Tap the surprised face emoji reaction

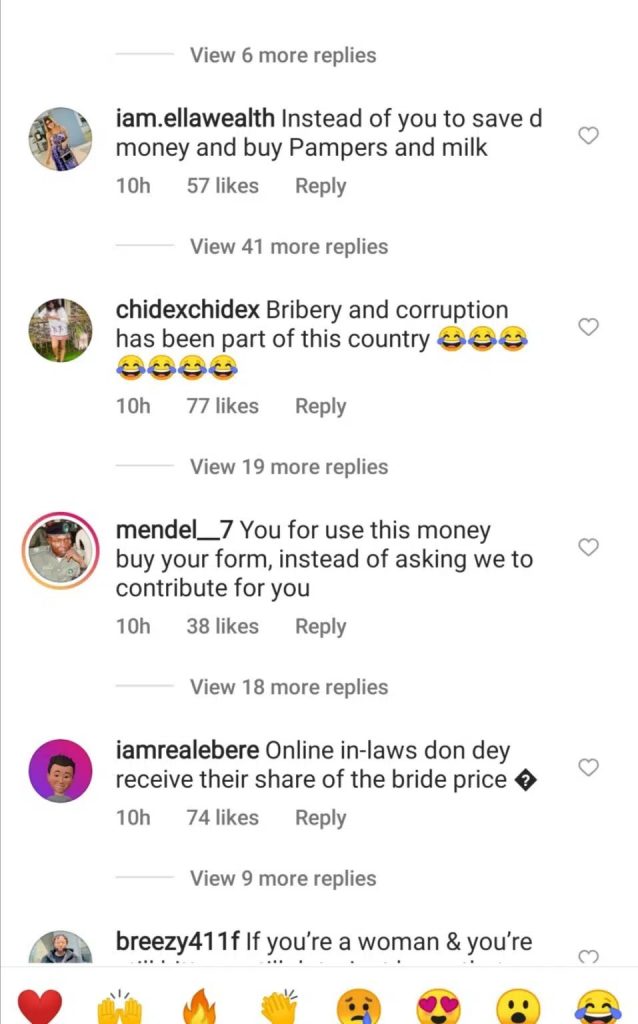click(519, 1005)
